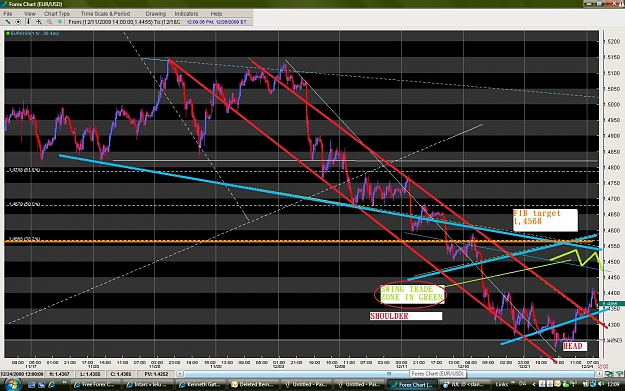Click the Links toolbar on taskbar
Viewport: 625px width, 391px height.
(502, 384)
